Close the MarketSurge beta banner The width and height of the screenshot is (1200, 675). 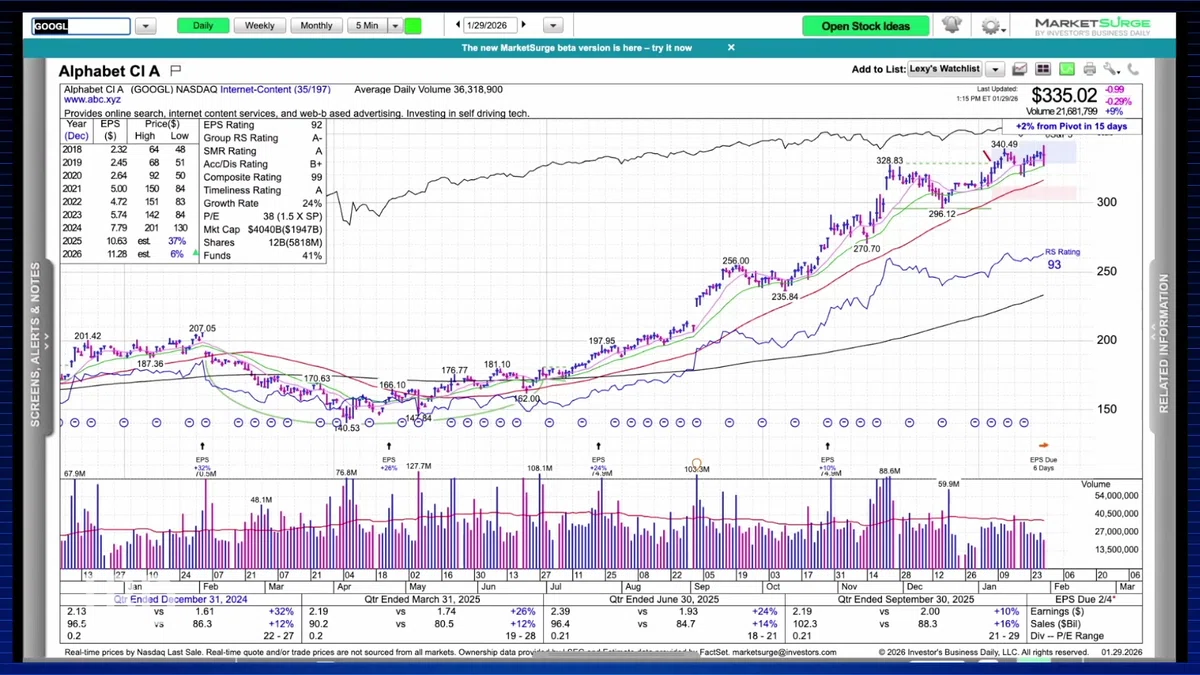(x=731, y=47)
